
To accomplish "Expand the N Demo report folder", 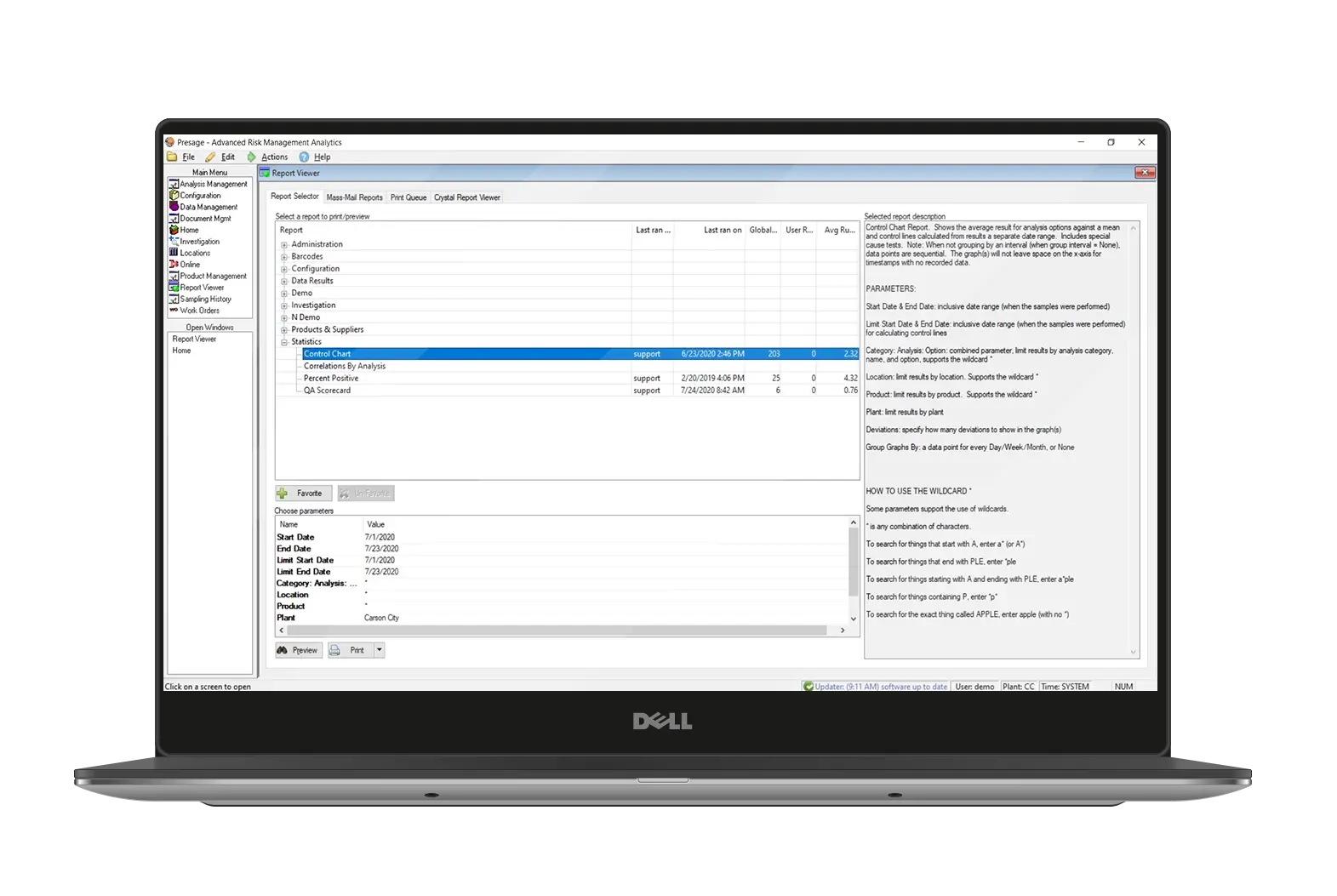I will [x=284, y=318].
